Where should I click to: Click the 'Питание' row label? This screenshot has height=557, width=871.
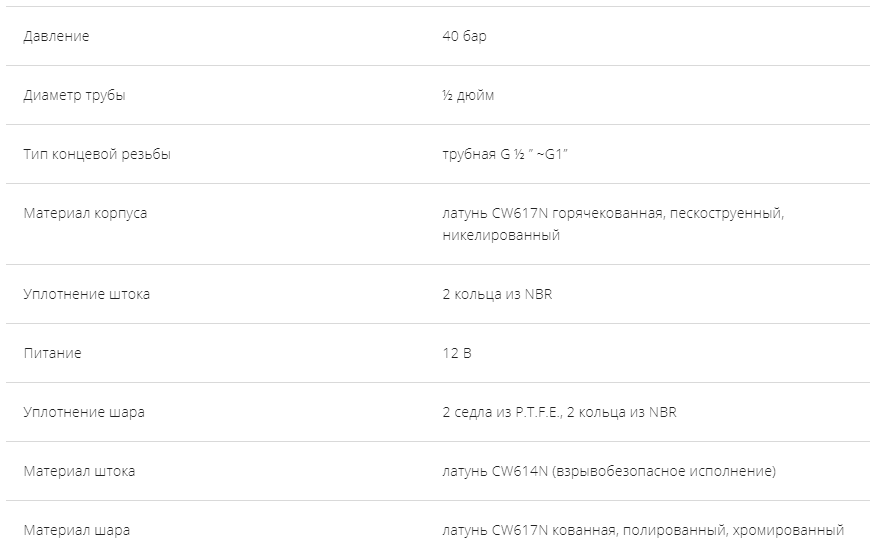(52, 353)
